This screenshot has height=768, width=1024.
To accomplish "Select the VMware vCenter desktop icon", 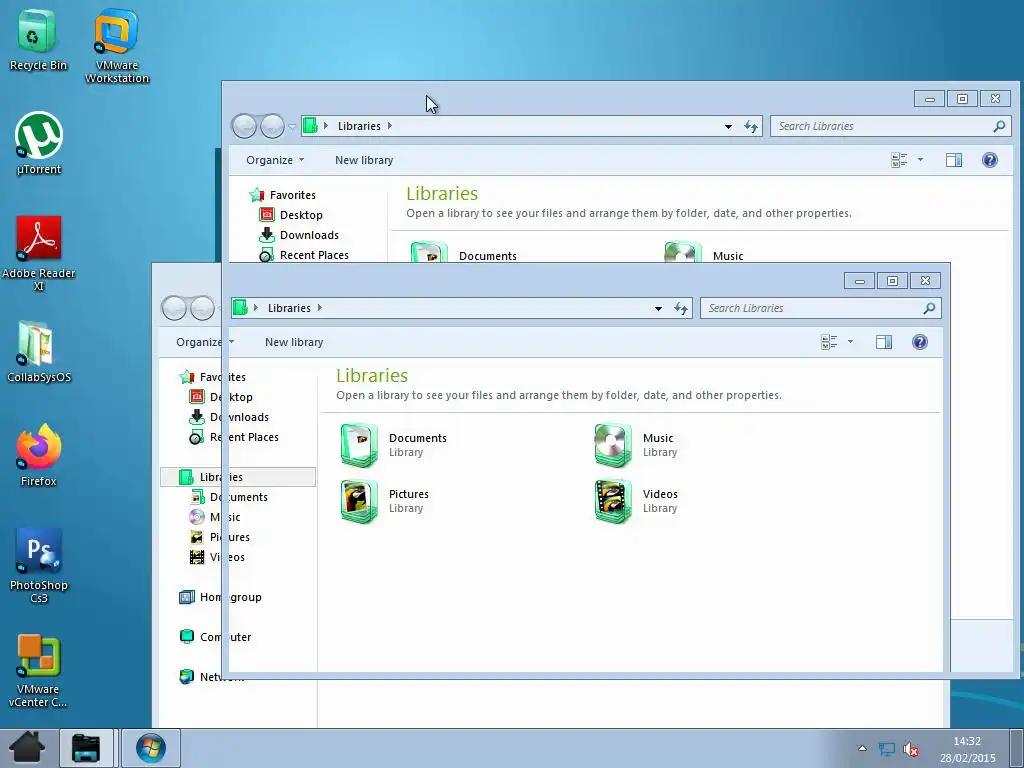I will tap(39, 671).
